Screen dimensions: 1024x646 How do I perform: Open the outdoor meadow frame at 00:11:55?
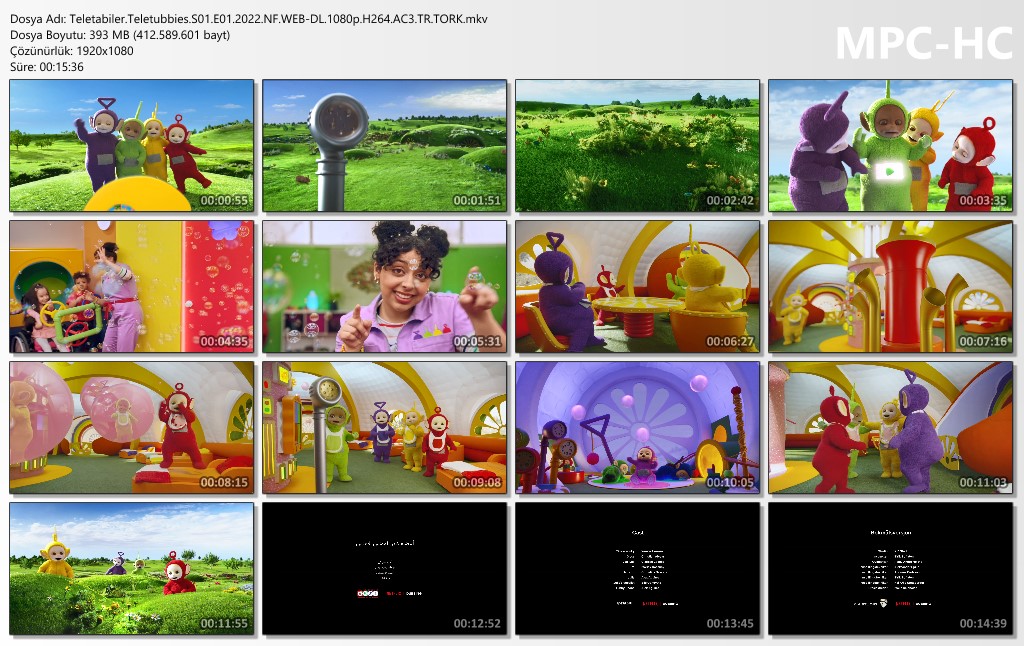point(132,569)
